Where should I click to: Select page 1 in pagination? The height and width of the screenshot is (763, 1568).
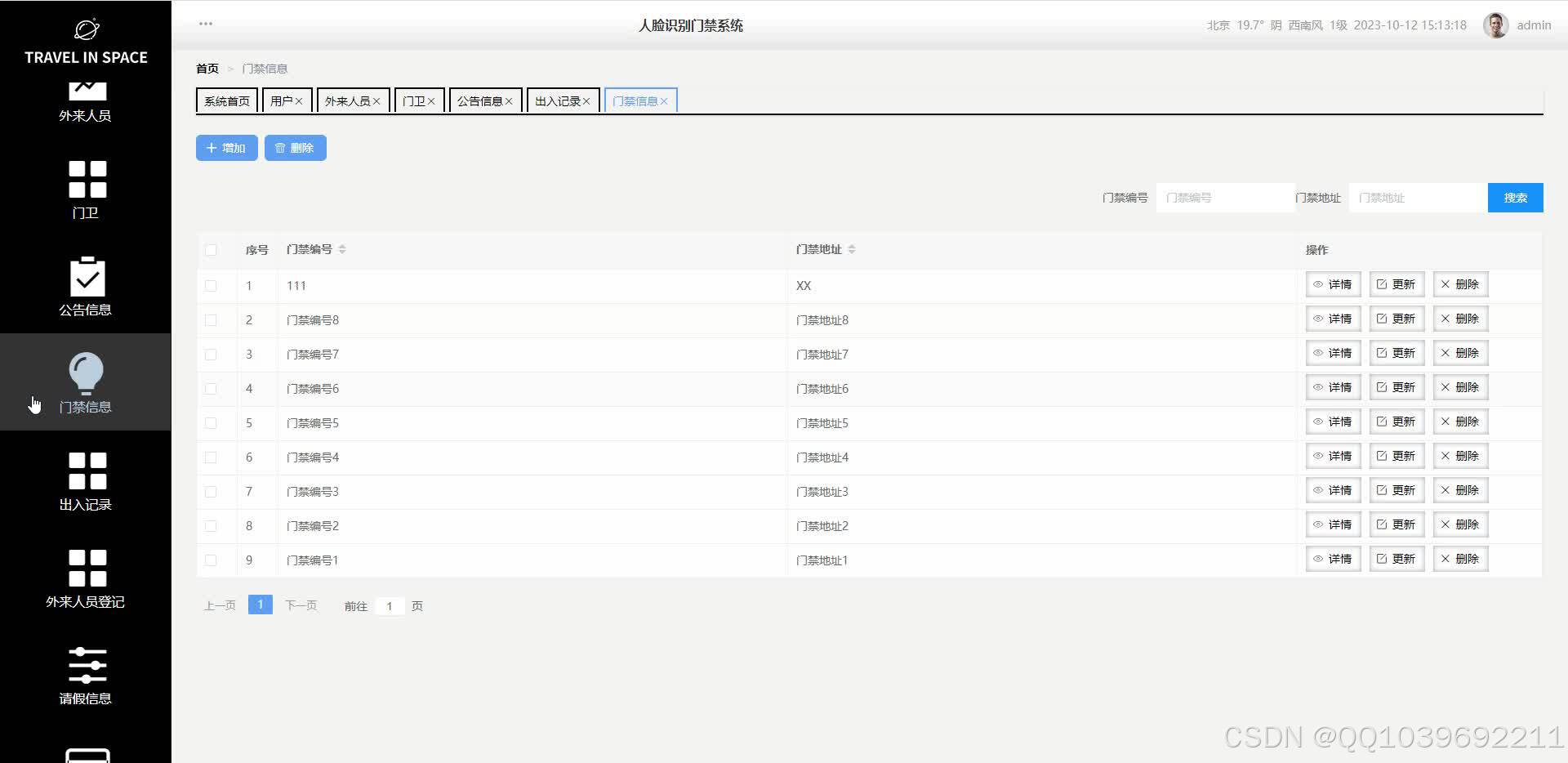click(260, 605)
